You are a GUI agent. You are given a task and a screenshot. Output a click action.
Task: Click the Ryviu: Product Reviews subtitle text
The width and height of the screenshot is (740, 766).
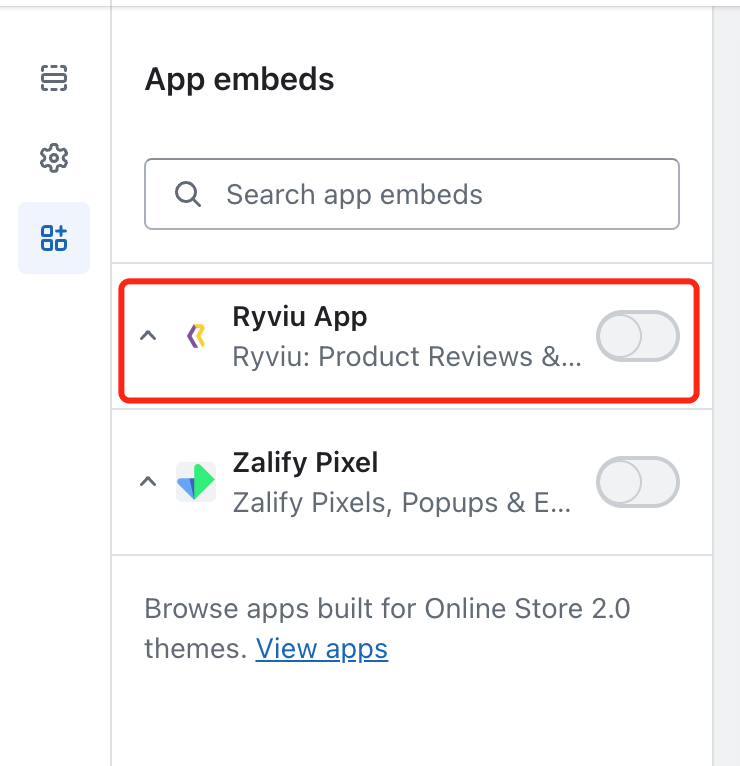pyautogui.click(x=405, y=357)
